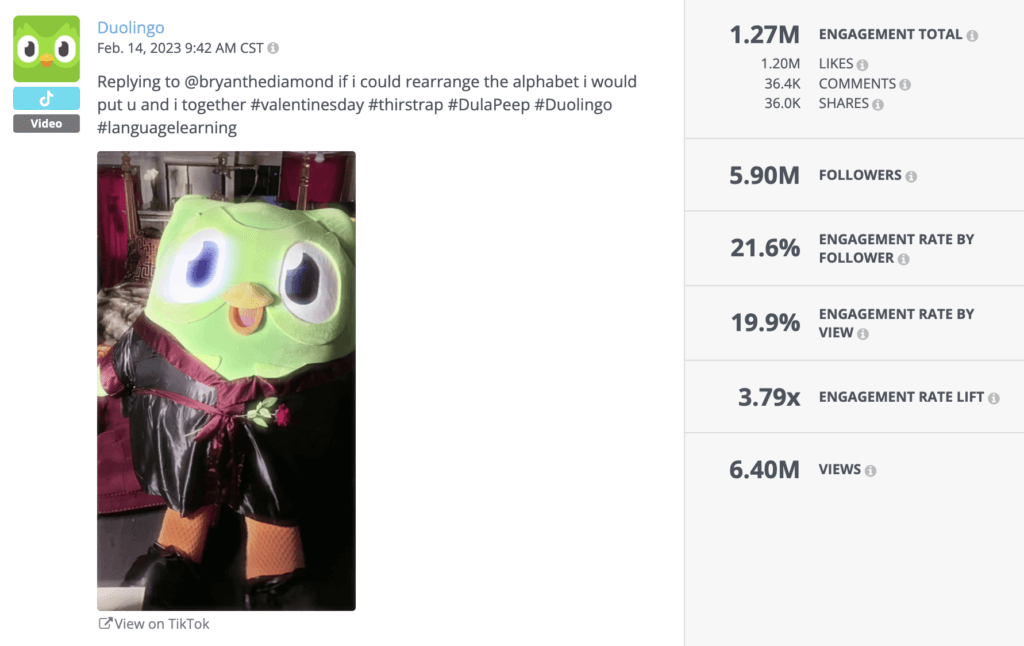Open the info icon next to Followers
The height and width of the screenshot is (646, 1024).
click(911, 176)
